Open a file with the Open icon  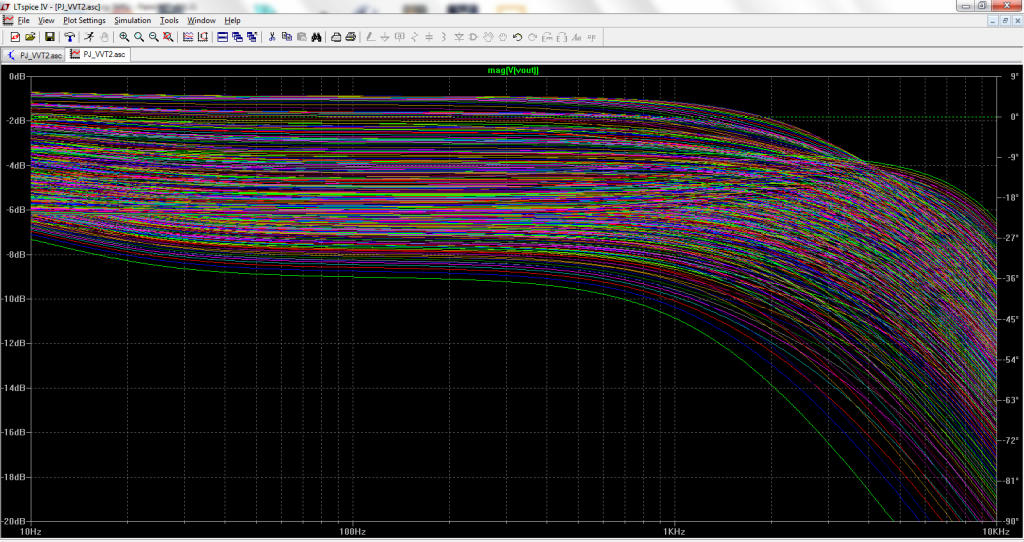tap(30, 37)
